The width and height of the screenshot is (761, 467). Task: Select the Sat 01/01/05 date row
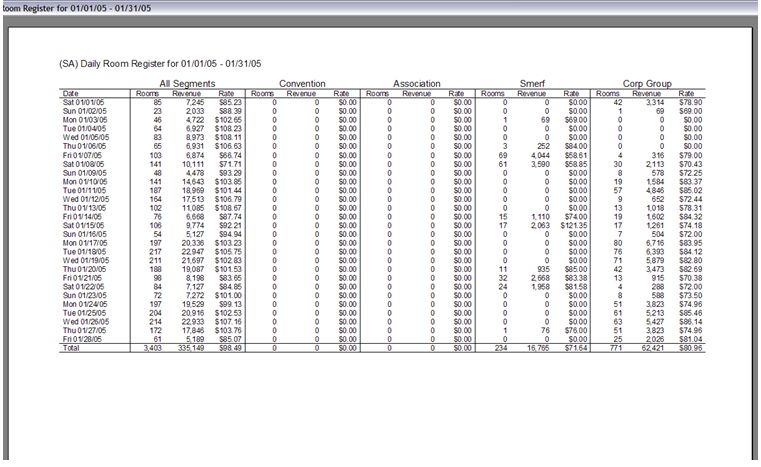pyautogui.click(x=83, y=101)
